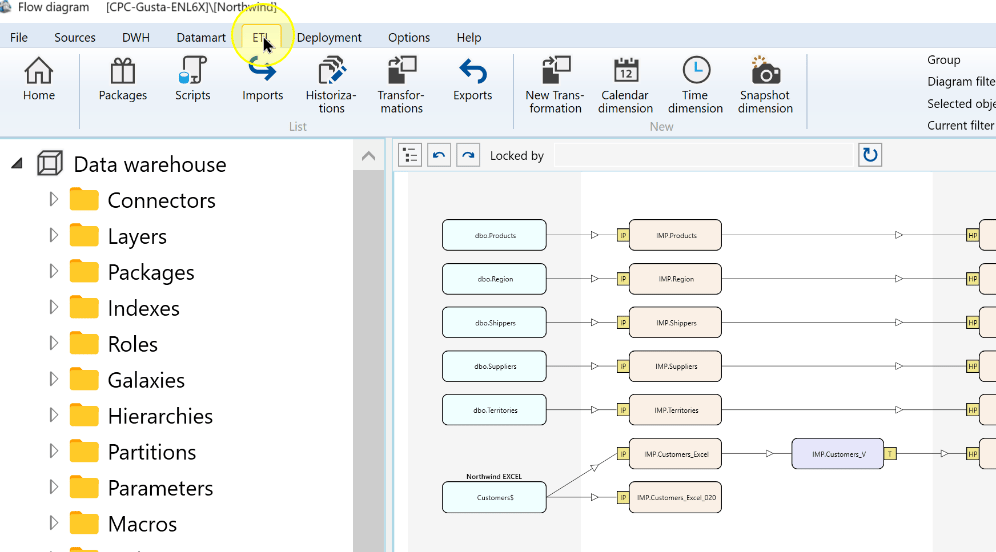Click the IP badge on IMP.Products
996x552 pixels.
coord(623,235)
